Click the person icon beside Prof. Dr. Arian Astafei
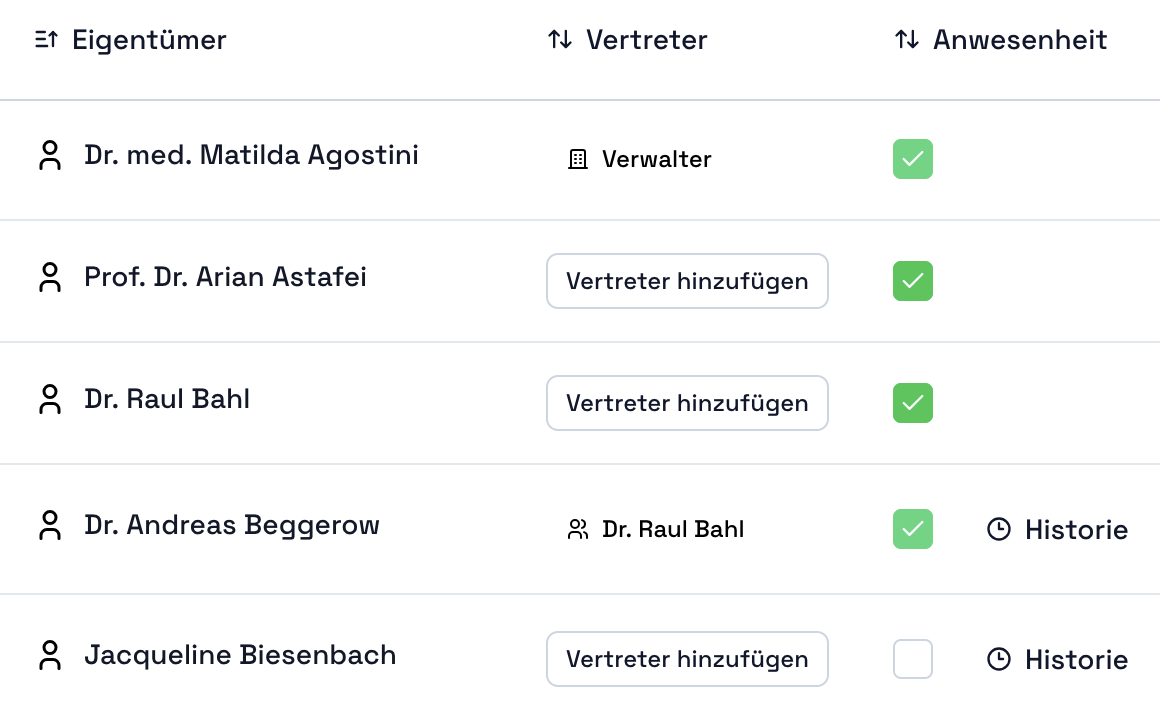The height and width of the screenshot is (720, 1160). 50,277
